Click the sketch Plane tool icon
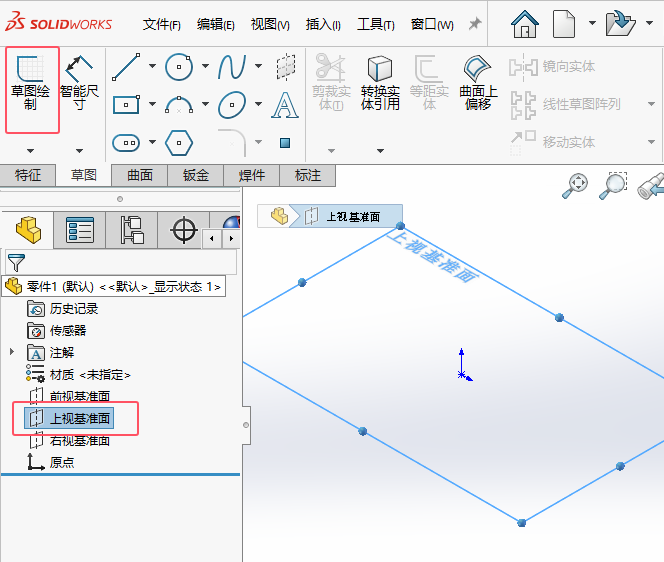Screen dimensions: 664x562 click(x=286, y=66)
